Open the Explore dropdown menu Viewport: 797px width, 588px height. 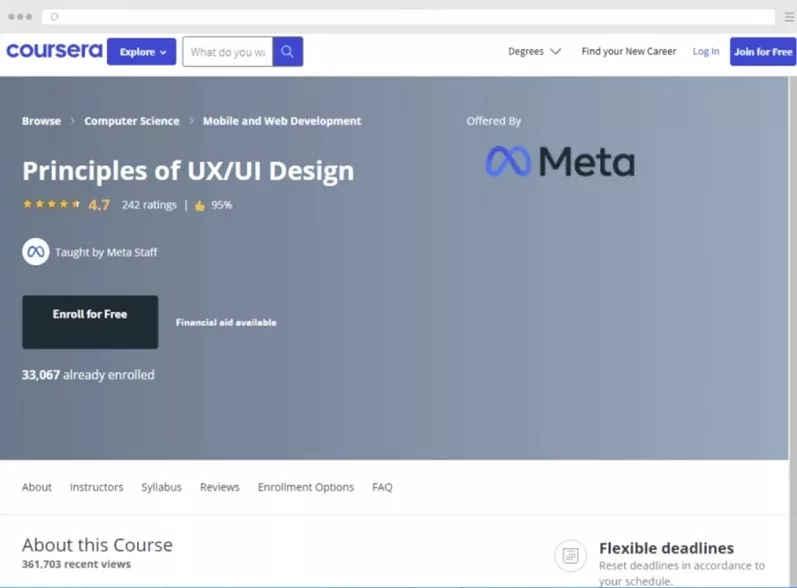141,52
